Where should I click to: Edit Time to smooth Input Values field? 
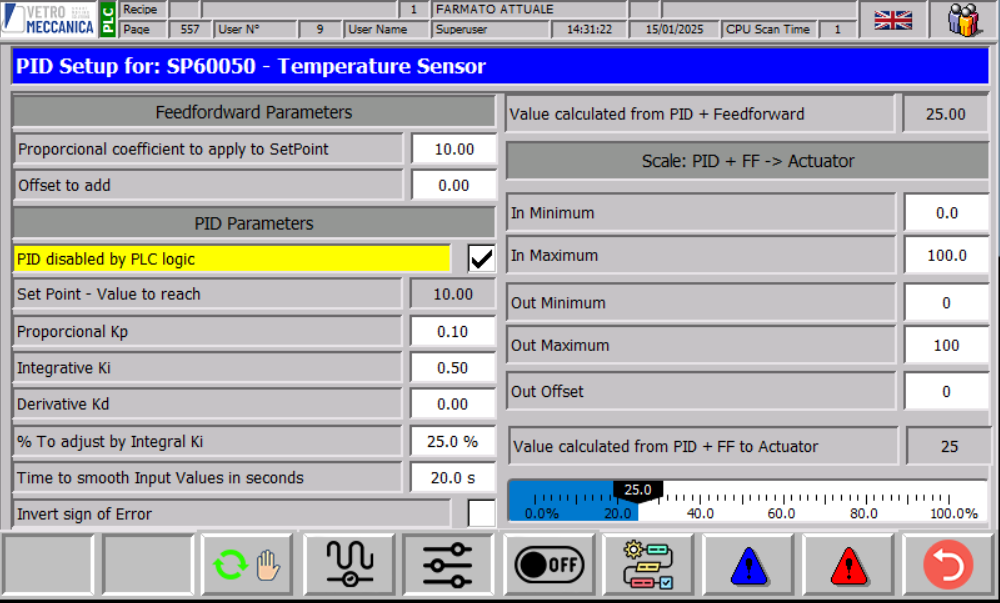click(453, 477)
